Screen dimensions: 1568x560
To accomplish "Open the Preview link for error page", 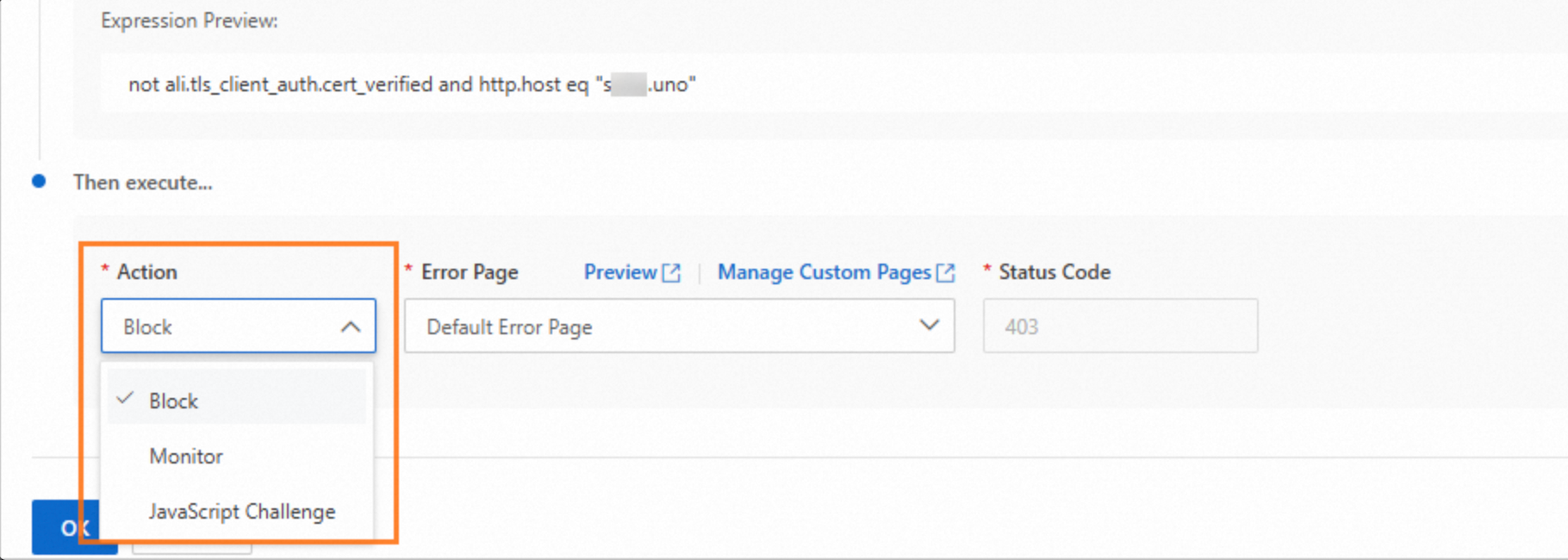I will tap(620, 272).
